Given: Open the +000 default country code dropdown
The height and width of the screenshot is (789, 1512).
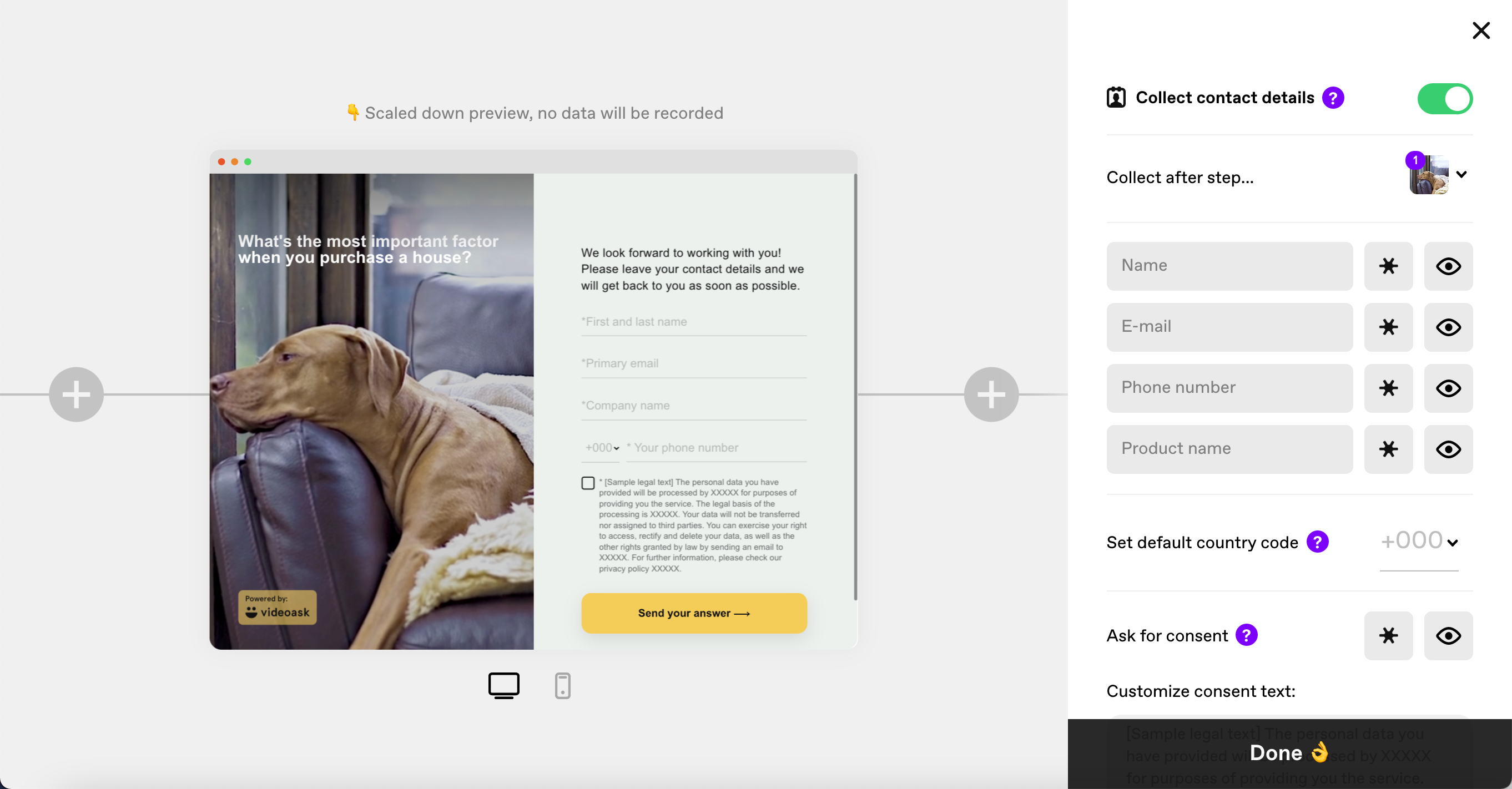Looking at the screenshot, I should click(x=1419, y=541).
